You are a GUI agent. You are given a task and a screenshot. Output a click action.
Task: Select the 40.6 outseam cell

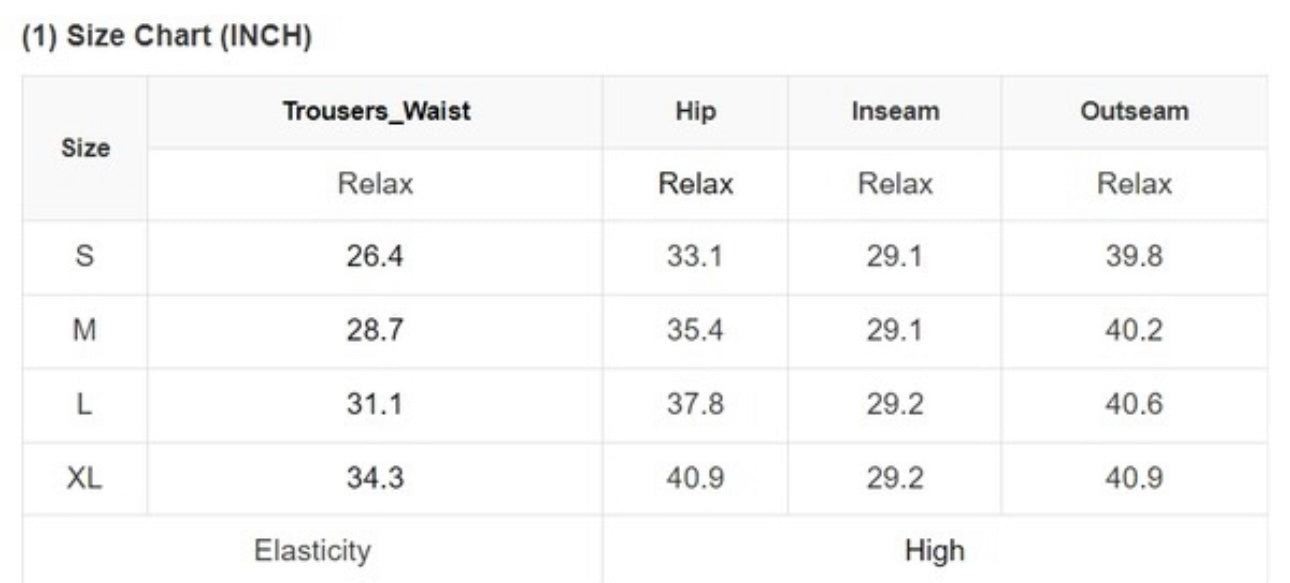tap(1134, 405)
